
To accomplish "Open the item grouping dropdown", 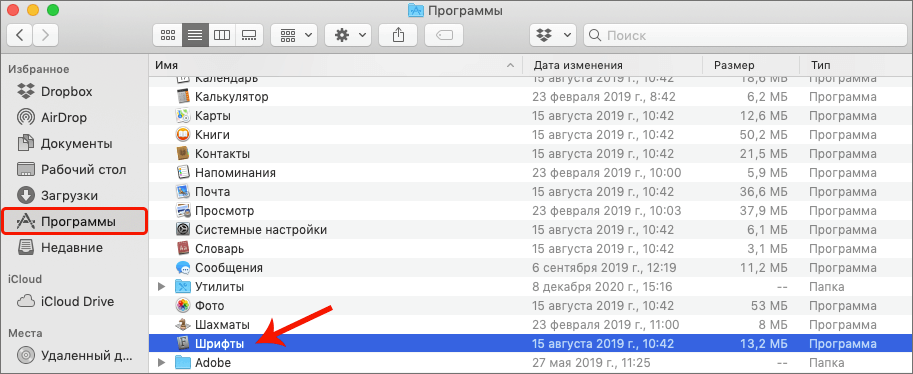I will 294,35.
